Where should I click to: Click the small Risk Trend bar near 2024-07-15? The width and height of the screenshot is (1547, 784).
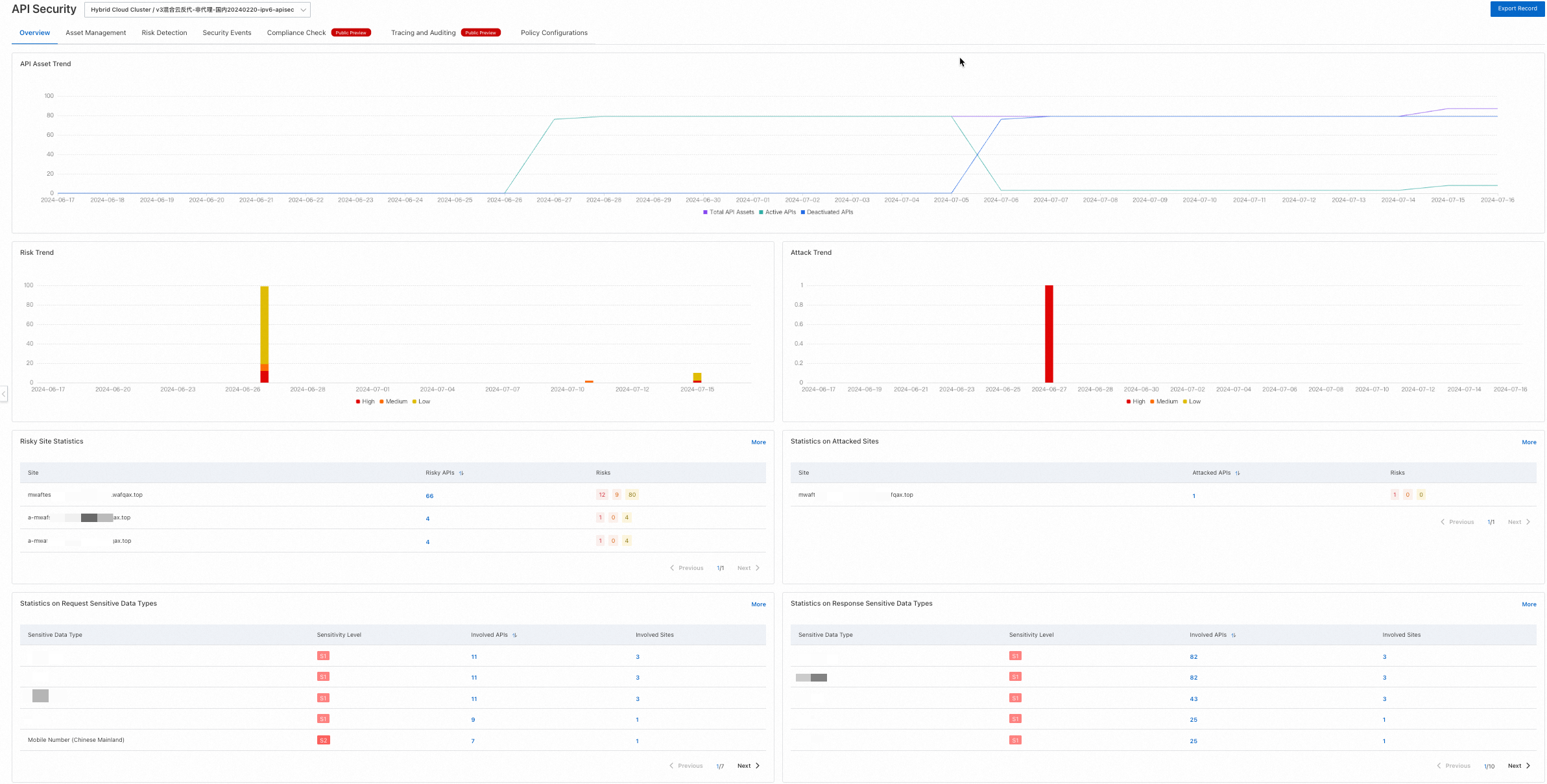tap(697, 378)
